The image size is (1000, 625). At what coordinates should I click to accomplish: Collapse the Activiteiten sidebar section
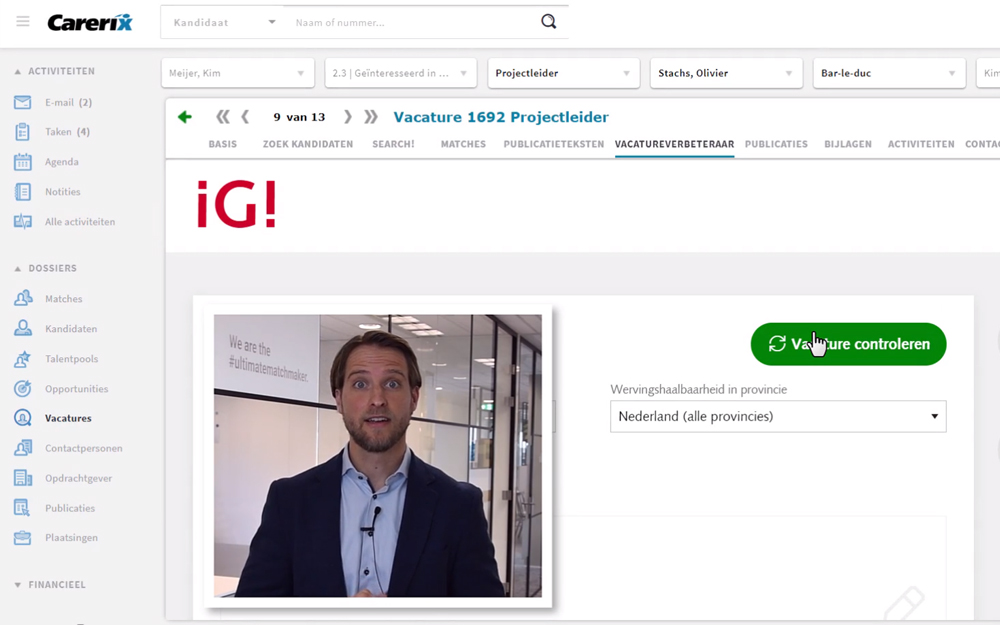(18, 71)
